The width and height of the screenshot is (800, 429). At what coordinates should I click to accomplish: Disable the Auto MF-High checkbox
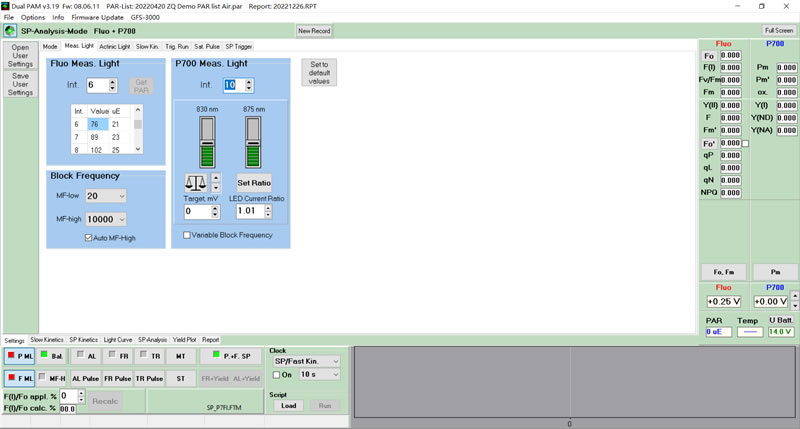coord(89,238)
